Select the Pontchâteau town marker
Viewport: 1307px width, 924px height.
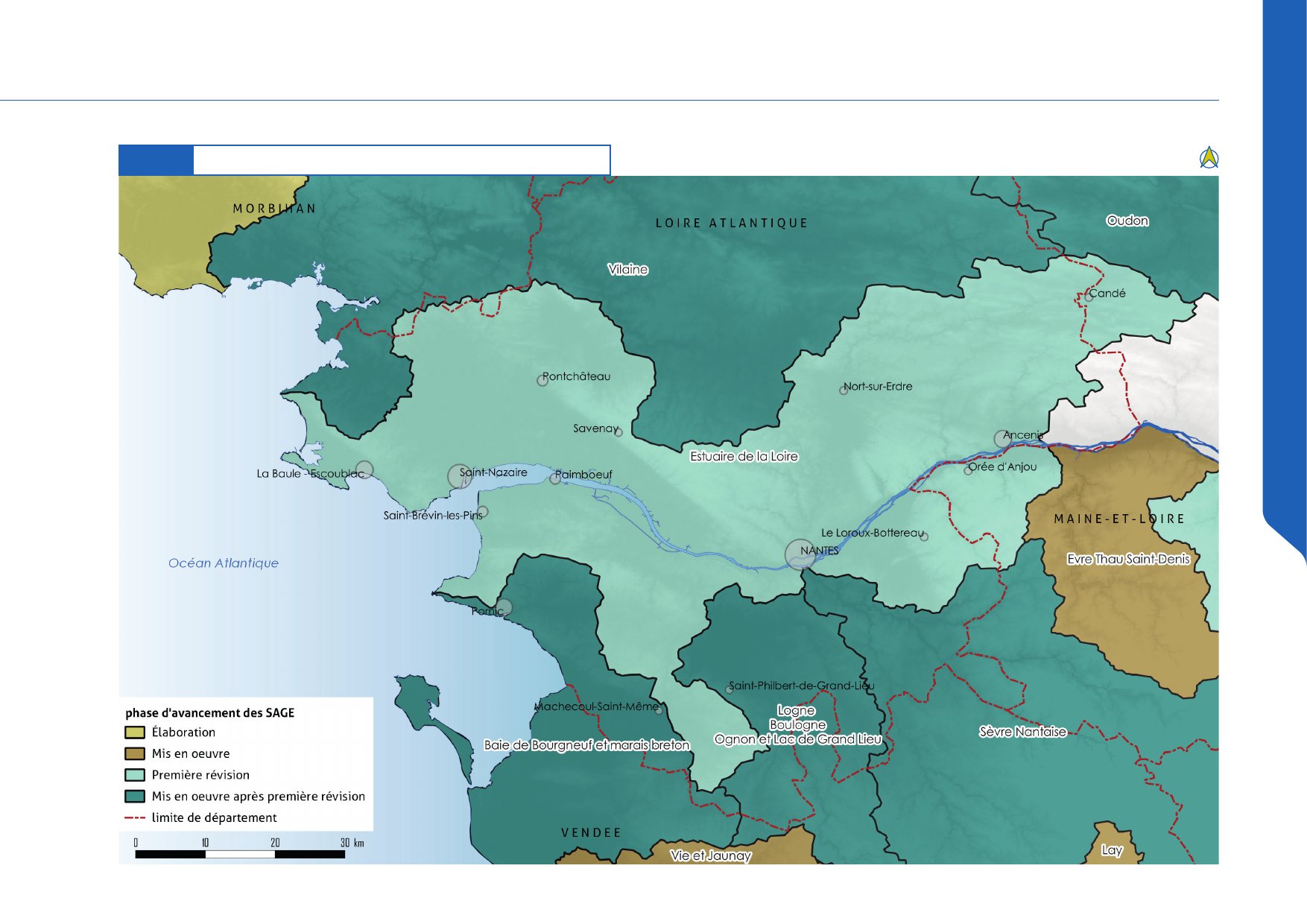(542, 380)
